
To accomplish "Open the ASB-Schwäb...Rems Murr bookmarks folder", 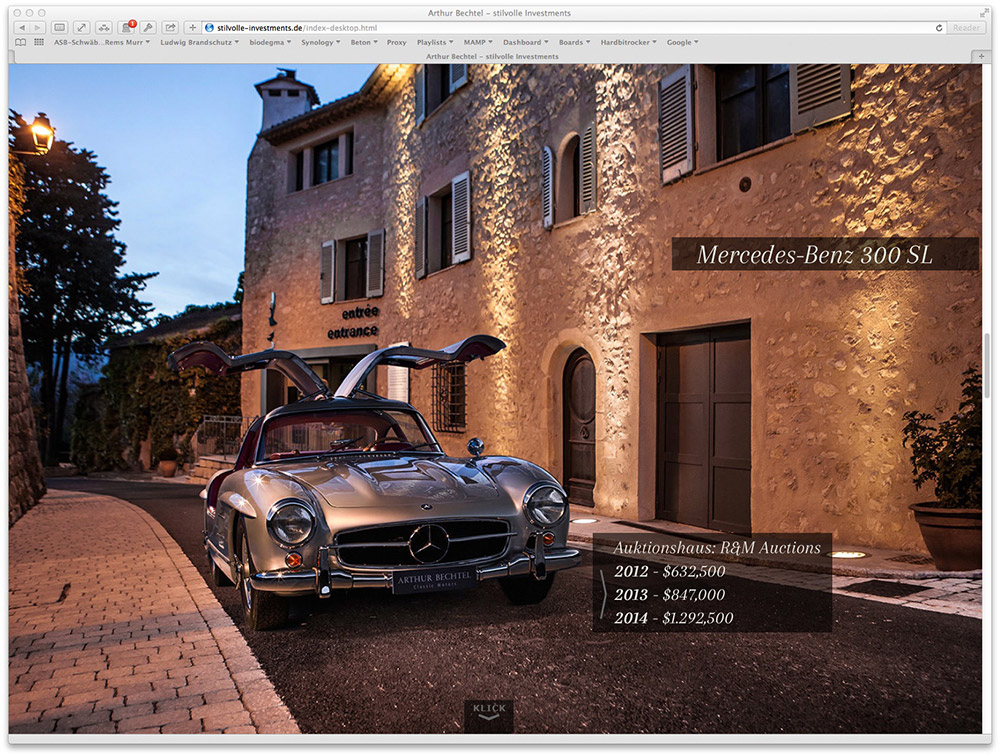I will tap(102, 42).
